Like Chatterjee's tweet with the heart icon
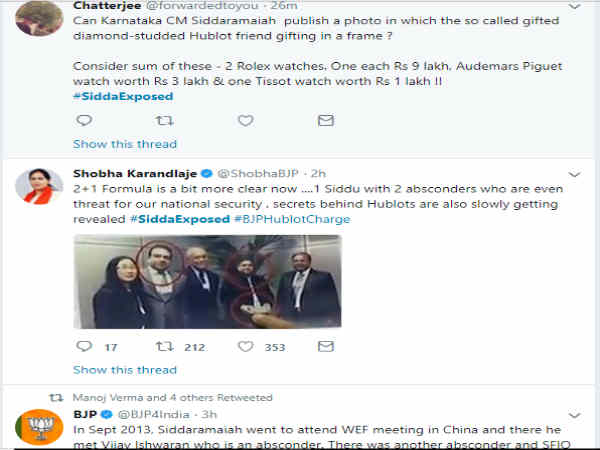Image resolution: width=600 pixels, height=450 pixels. point(244,120)
